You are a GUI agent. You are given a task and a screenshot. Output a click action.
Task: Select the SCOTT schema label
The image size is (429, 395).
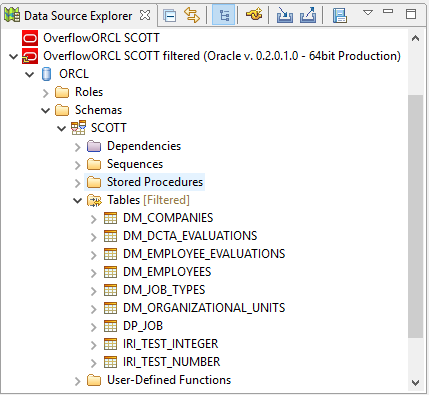click(109, 128)
